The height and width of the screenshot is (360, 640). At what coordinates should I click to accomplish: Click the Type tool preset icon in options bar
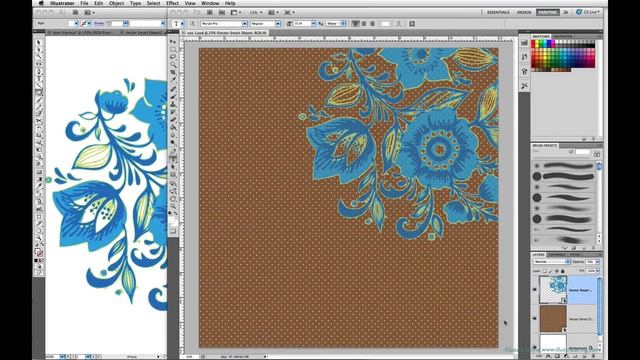pyautogui.click(x=176, y=24)
